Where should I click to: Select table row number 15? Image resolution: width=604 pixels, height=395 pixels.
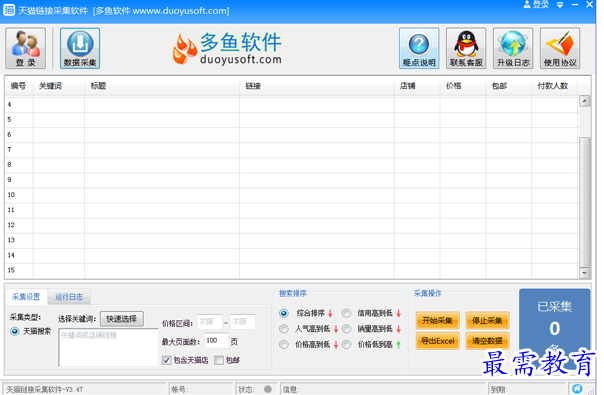pyautogui.click(x=292, y=270)
